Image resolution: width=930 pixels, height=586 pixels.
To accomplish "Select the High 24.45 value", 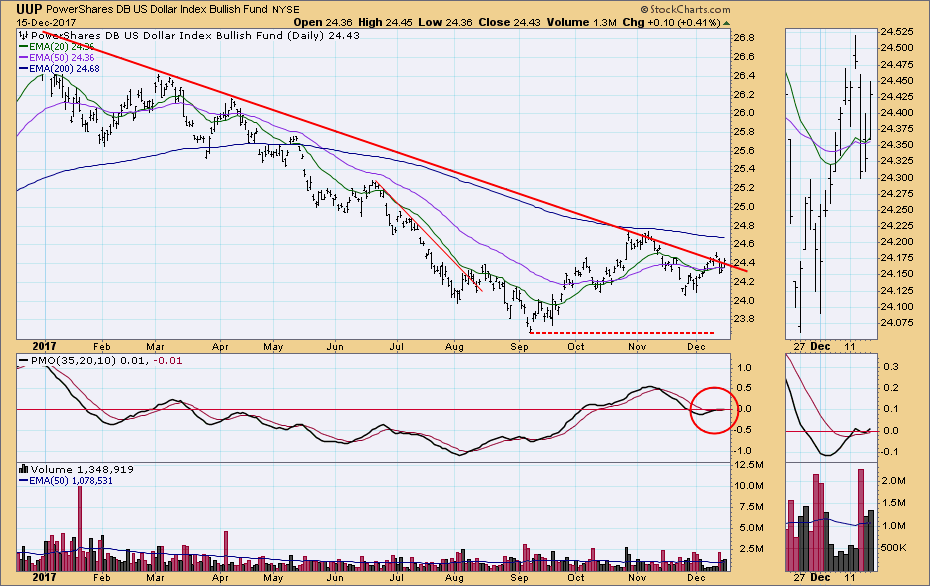I will [386, 22].
